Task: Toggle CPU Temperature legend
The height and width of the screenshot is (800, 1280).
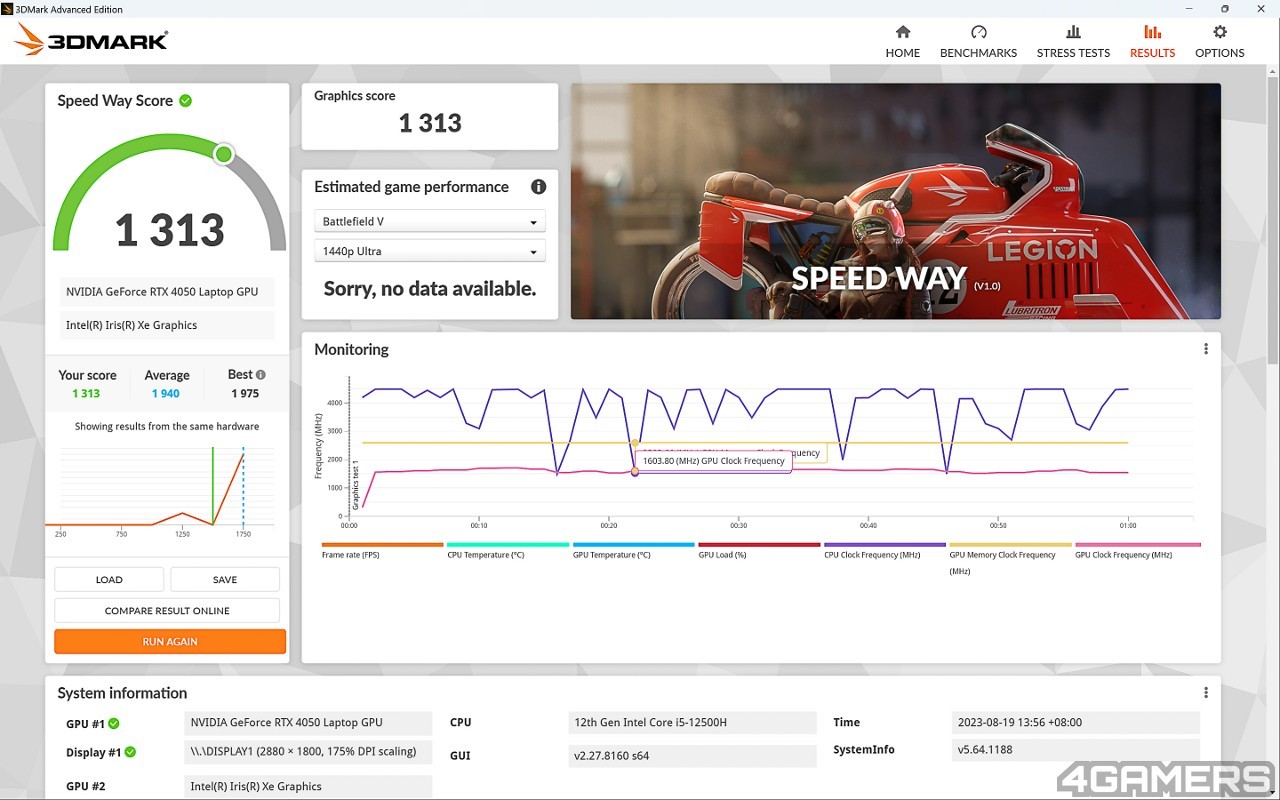Action: (508, 551)
